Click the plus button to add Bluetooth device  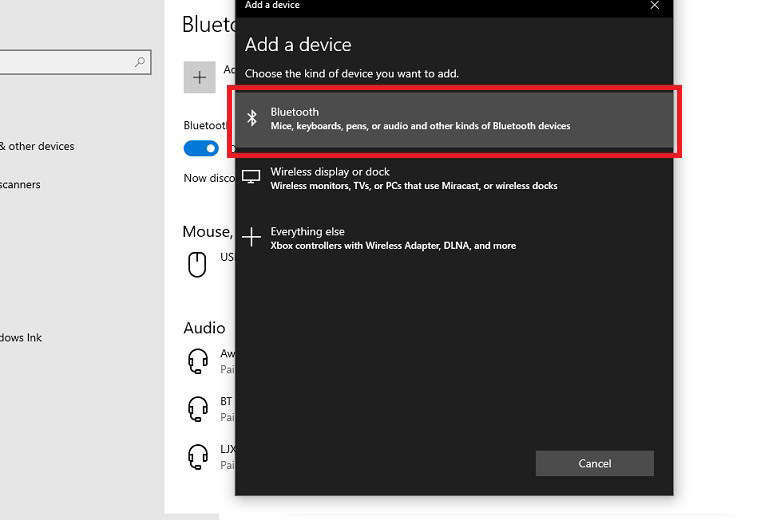coord(199,77)
